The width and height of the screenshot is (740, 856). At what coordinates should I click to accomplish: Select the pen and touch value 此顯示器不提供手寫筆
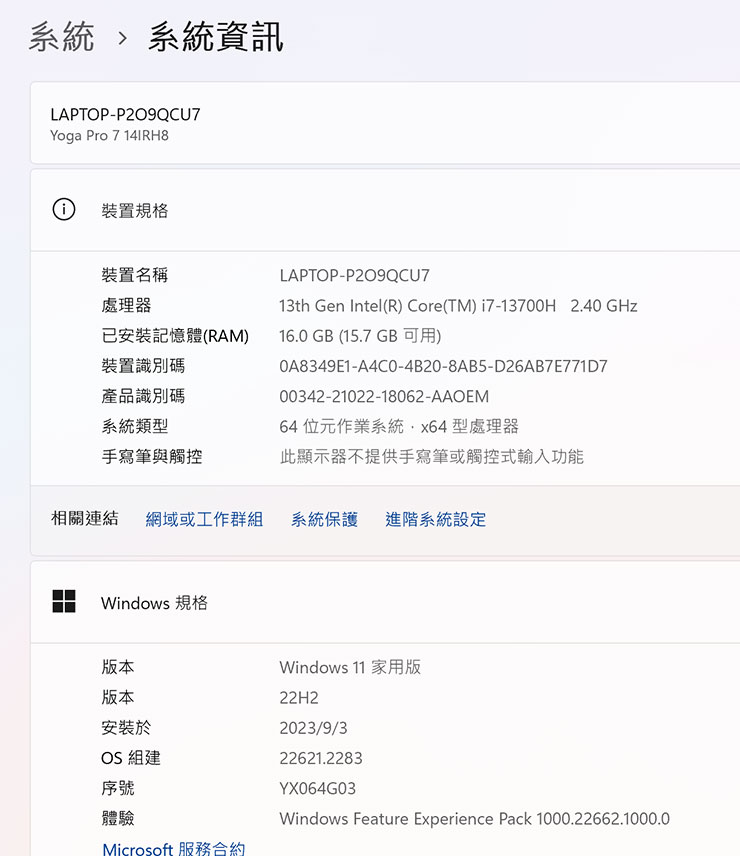click(432, 456)
